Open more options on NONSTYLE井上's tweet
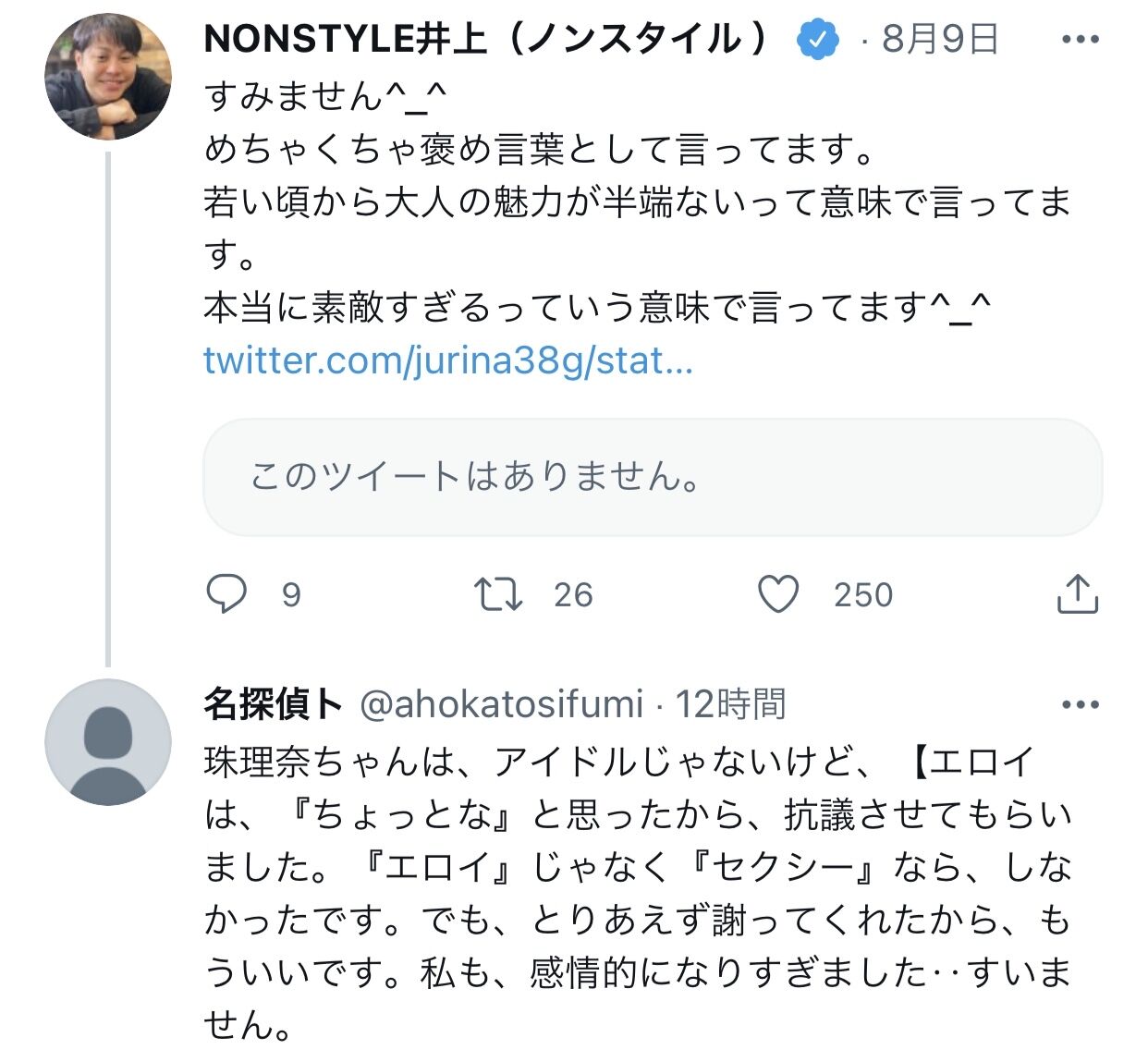 tap(1080, 40)
